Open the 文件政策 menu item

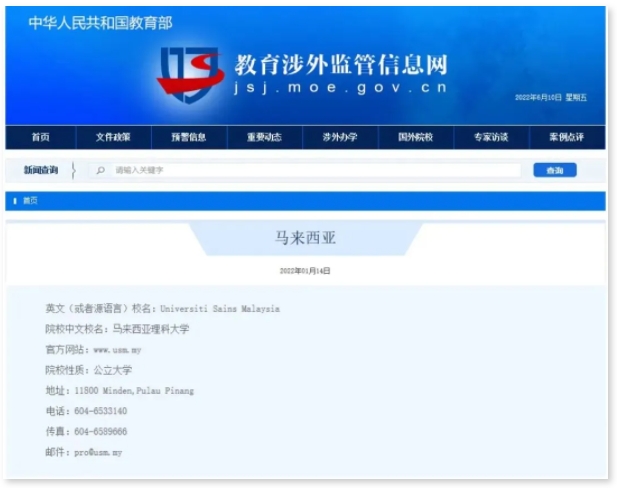pyautogui.click(x=113, y=137)
